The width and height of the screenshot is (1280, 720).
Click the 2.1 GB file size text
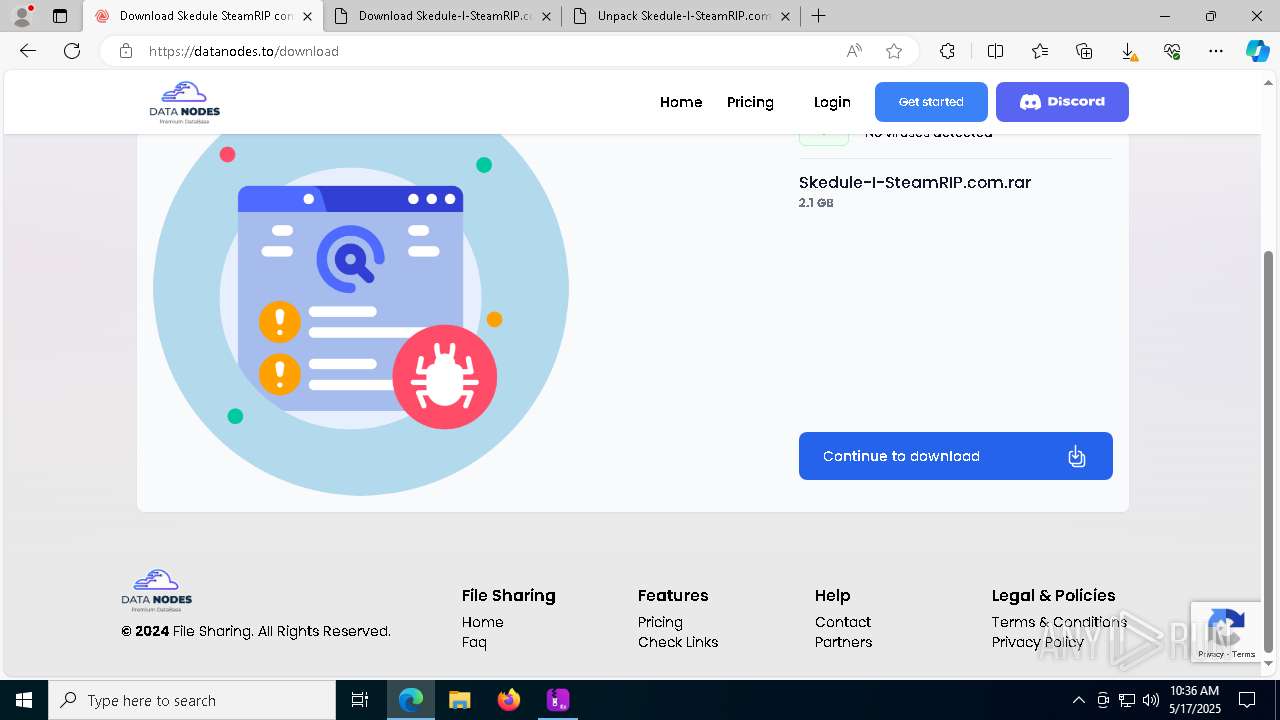pyautogui.click(x=816, y=203)
